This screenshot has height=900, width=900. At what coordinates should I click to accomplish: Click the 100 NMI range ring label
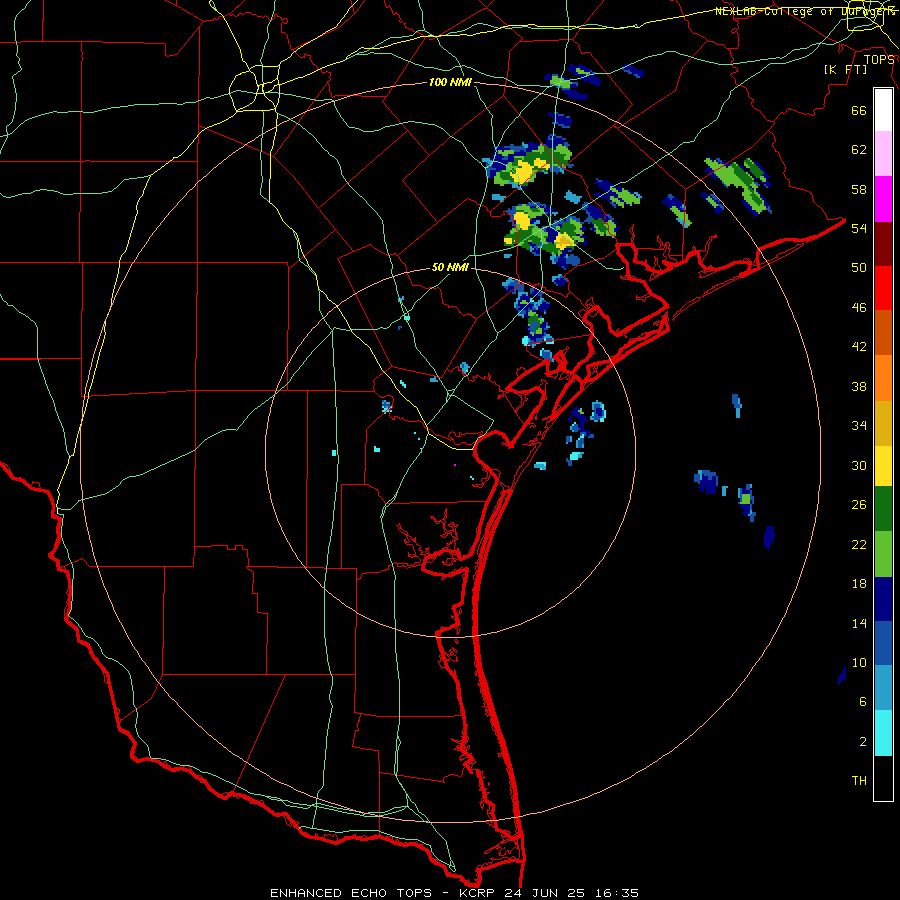pyautogui.click(x=450, y=82)
